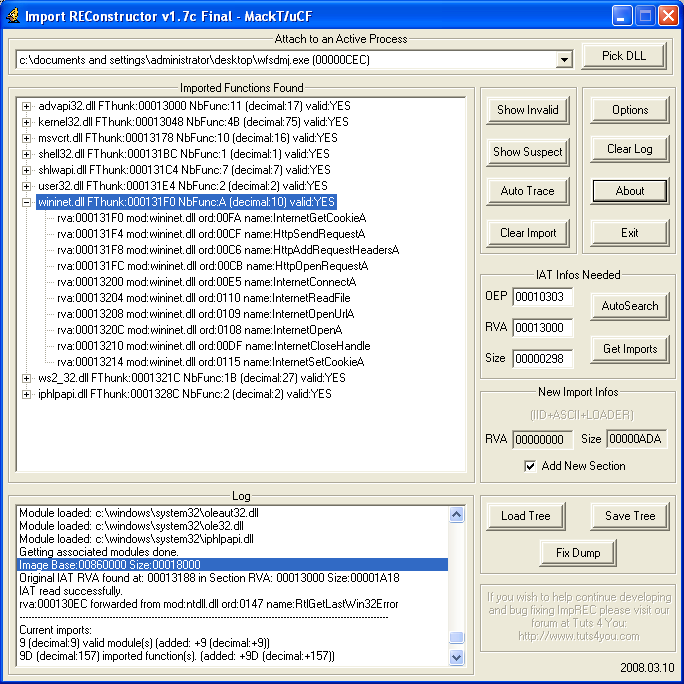Run AutoSearch for the IAT
This screenshot has height=684, width=684.
click(x=630, y=306)
